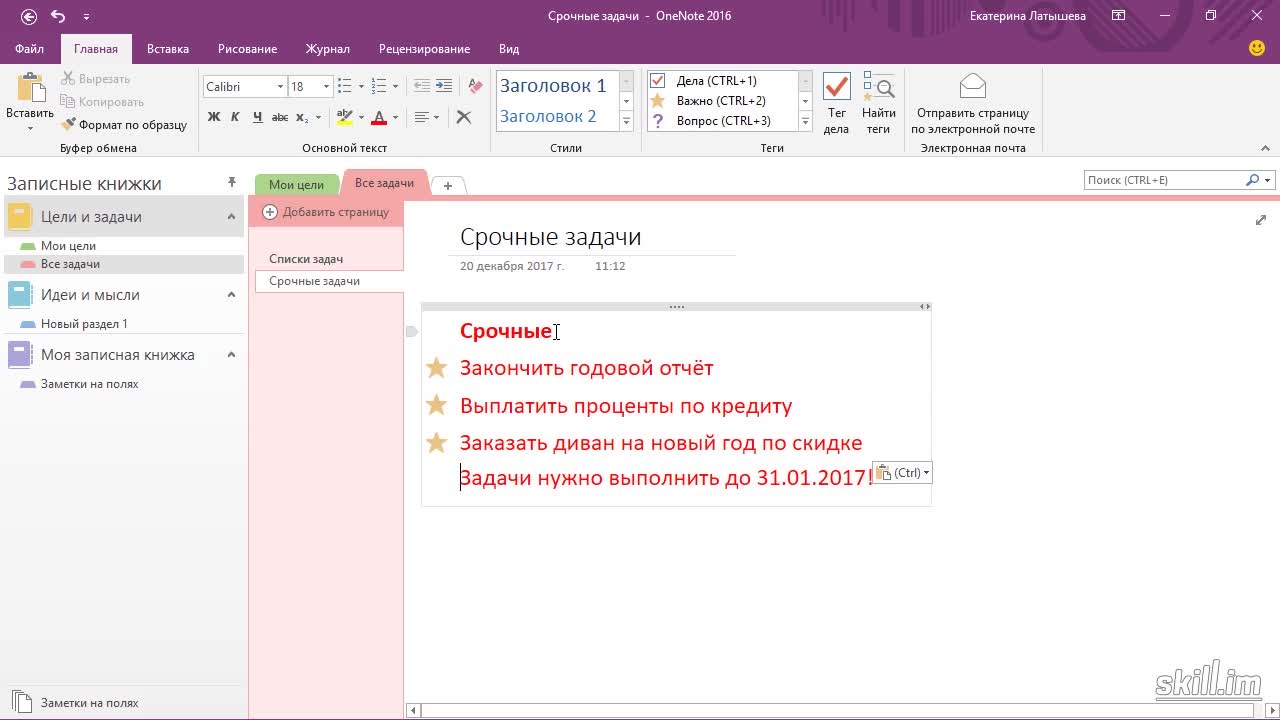Screen dimensions: 1280x720
Task: Clear all formatting with eraser icon
Action: (x=475, y=87)
